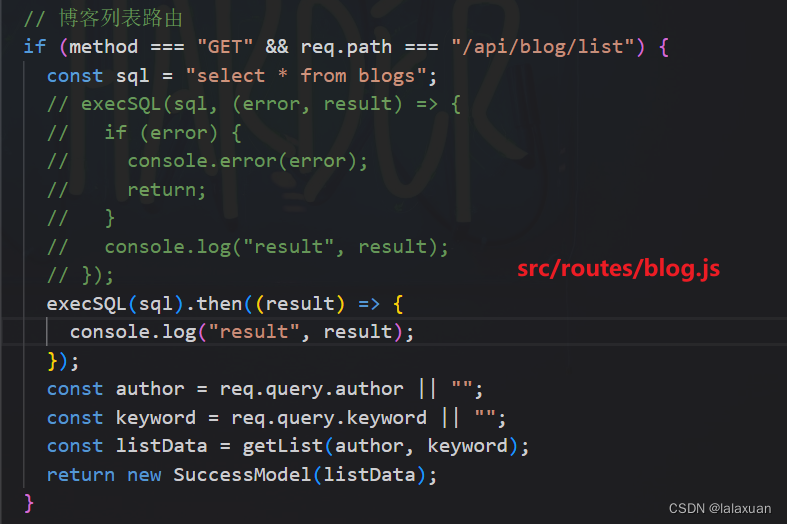
Task: Click execSQL(sql).then call
Action: coord(225,304)
